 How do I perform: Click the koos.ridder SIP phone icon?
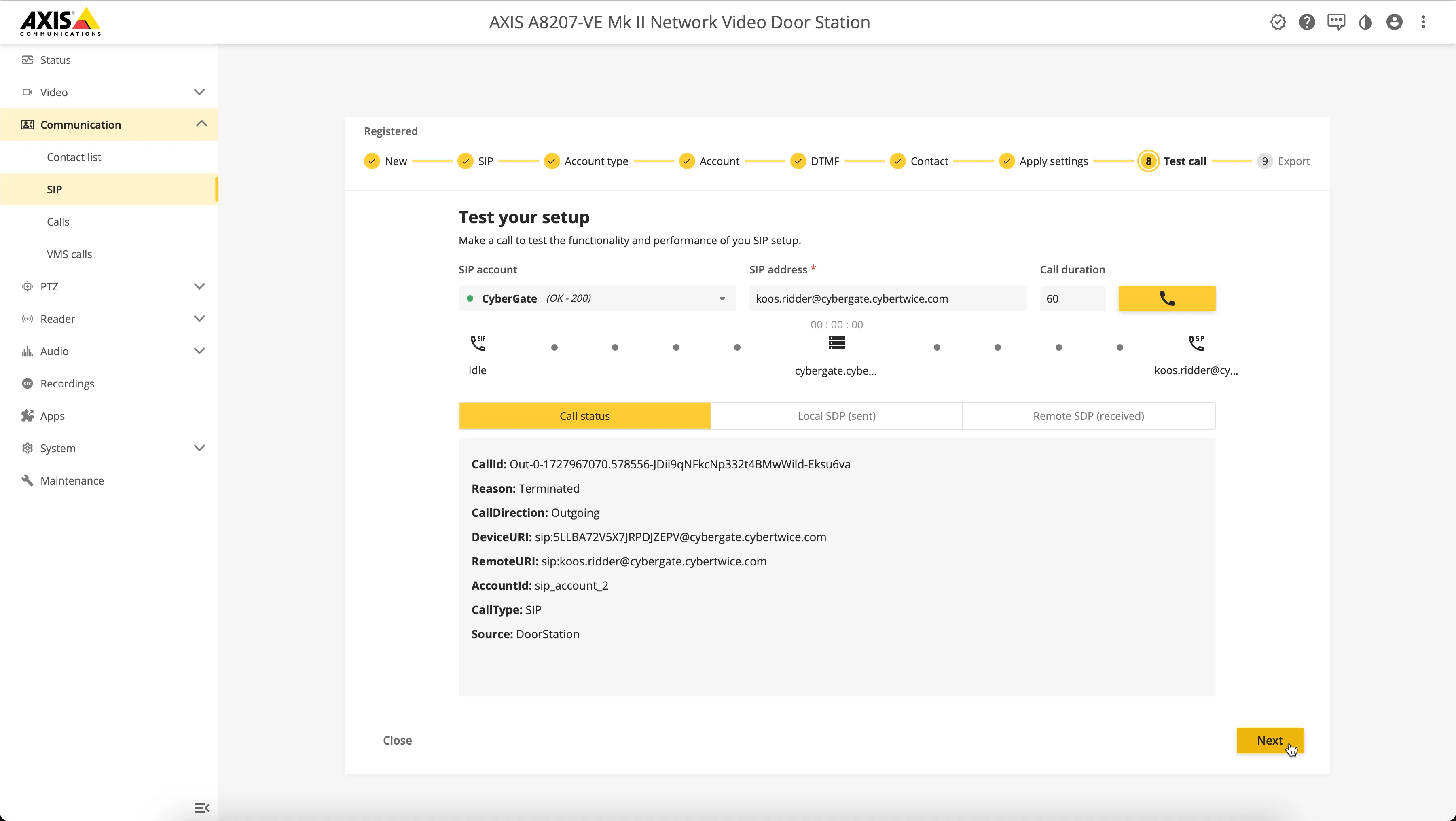(x=1196, y=343)
